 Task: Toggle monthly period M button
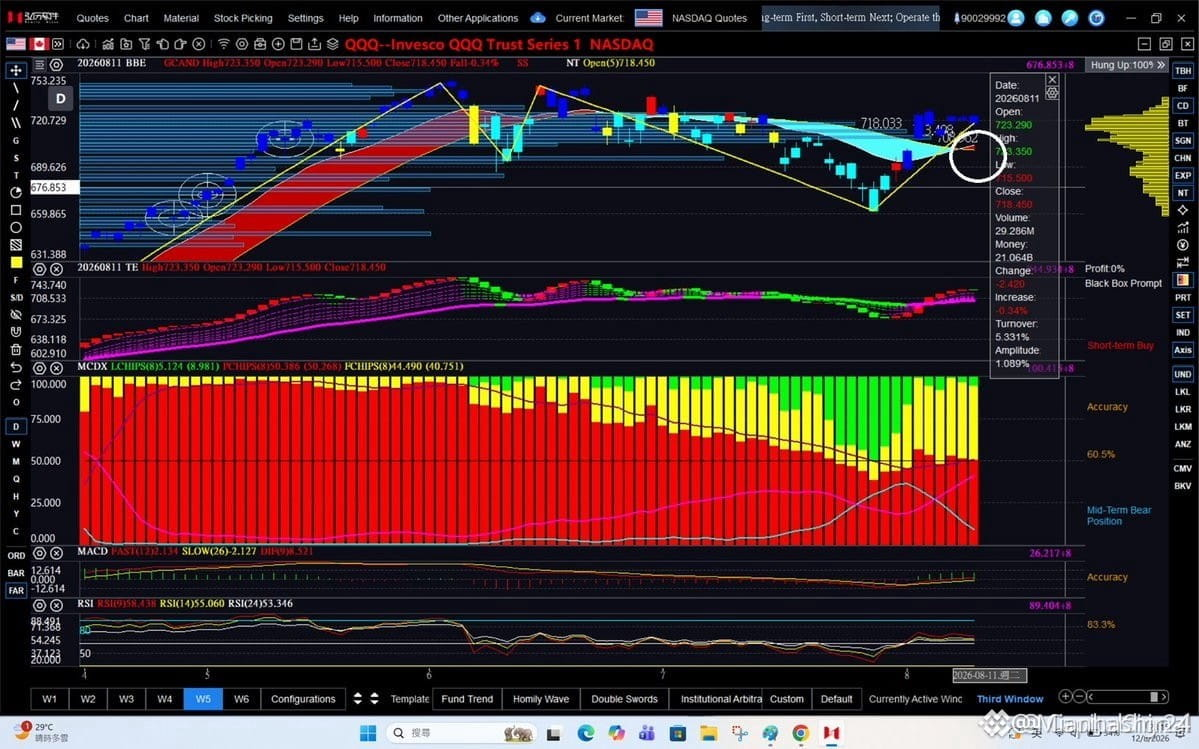[x=15, y=462]
